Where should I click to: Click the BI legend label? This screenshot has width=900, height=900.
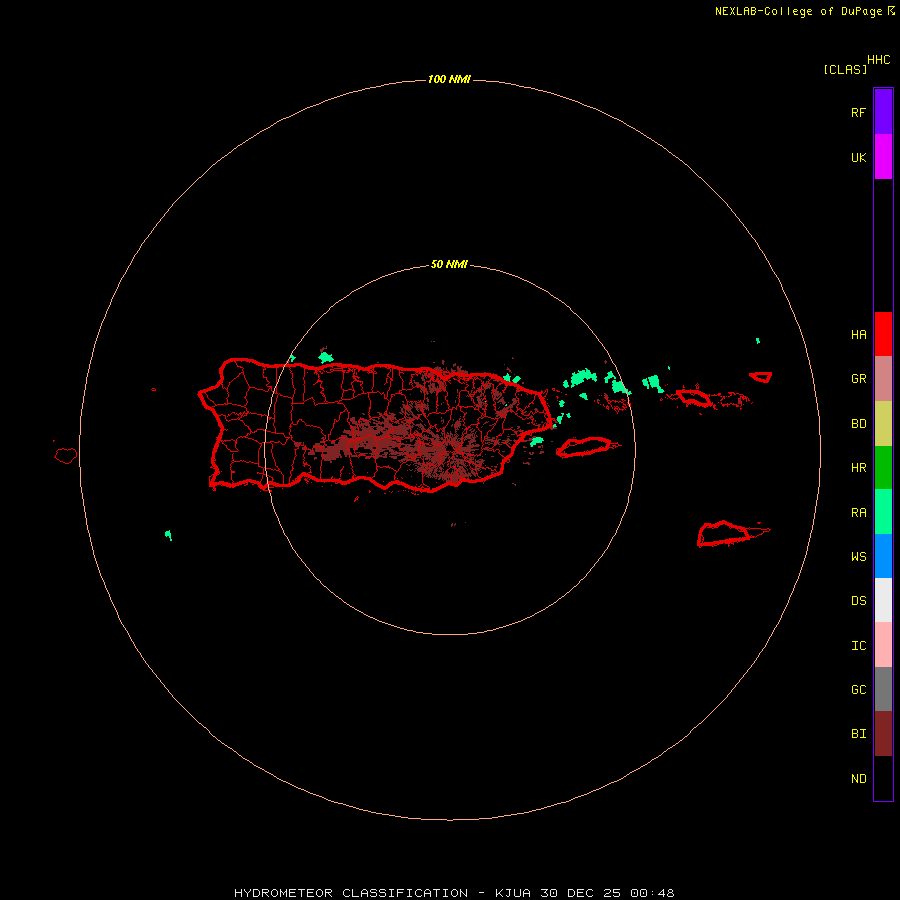858,734
